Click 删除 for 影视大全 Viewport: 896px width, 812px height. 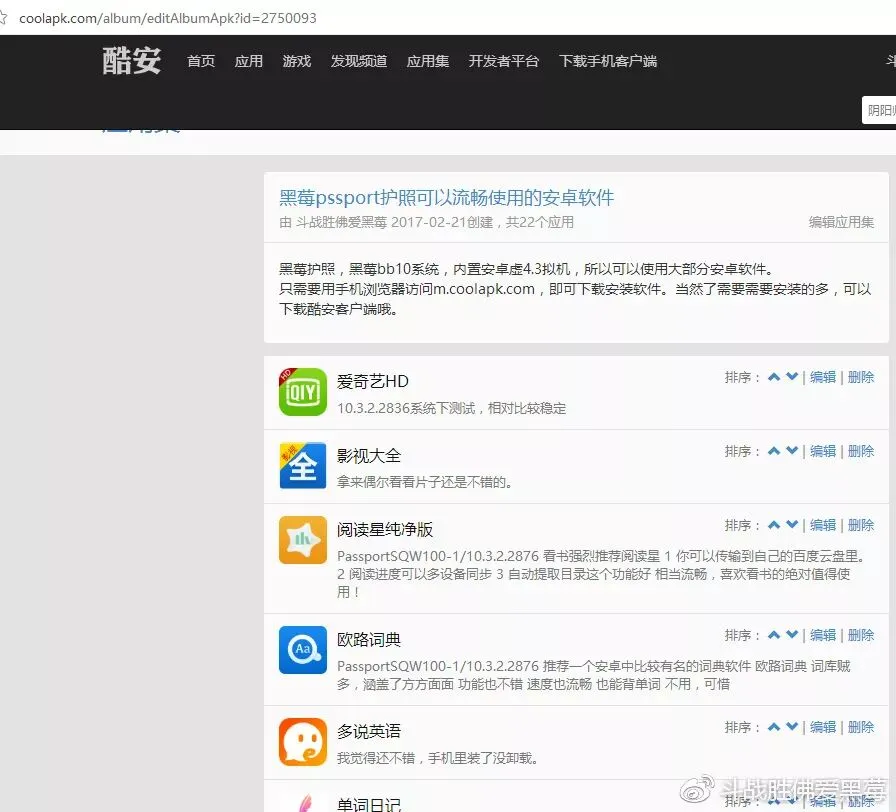(x=861, y=451)
